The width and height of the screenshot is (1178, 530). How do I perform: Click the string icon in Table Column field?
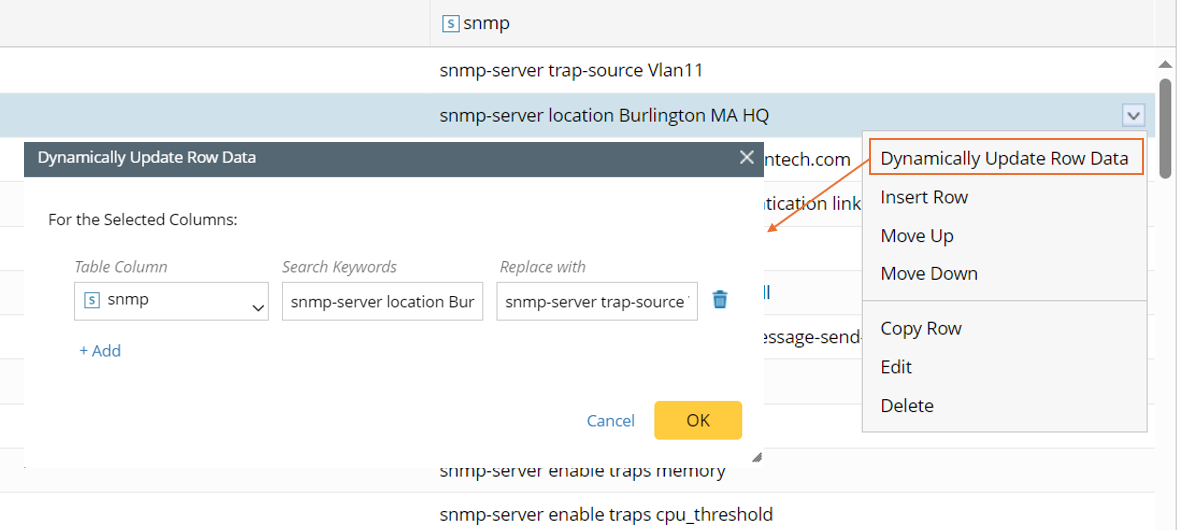pos(92,300)
